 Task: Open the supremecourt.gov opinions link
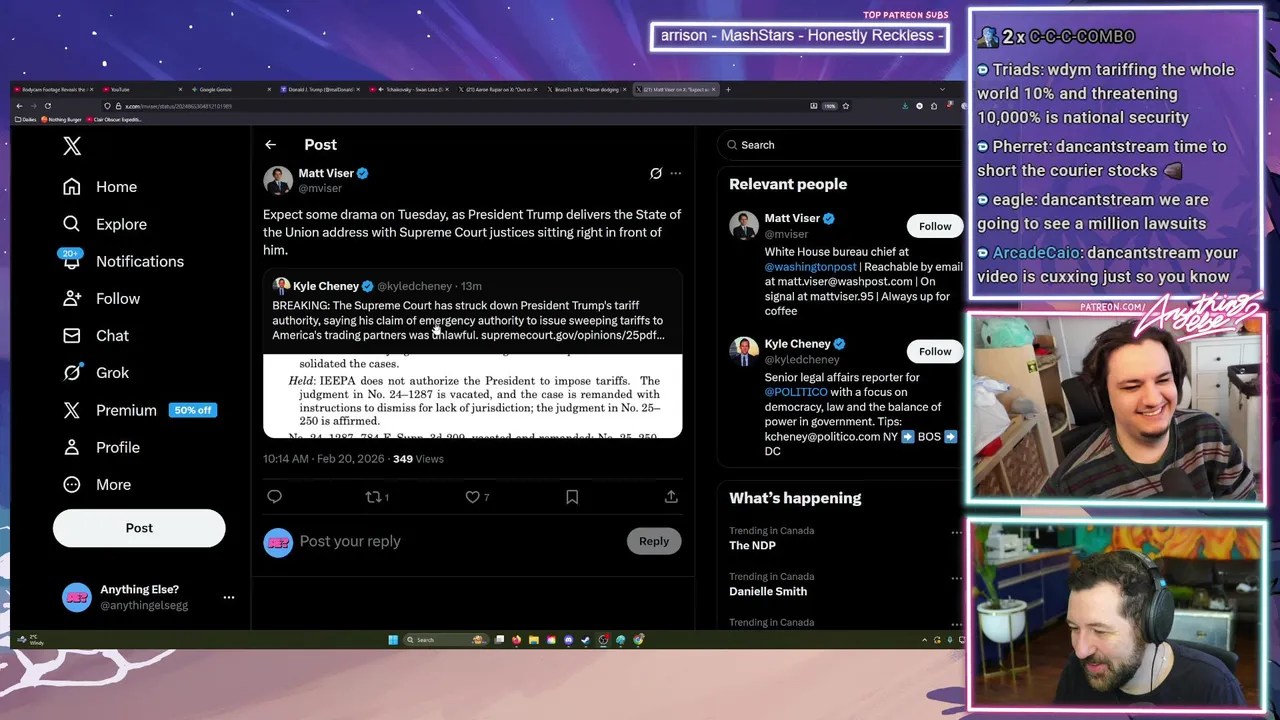pos(572,335)
